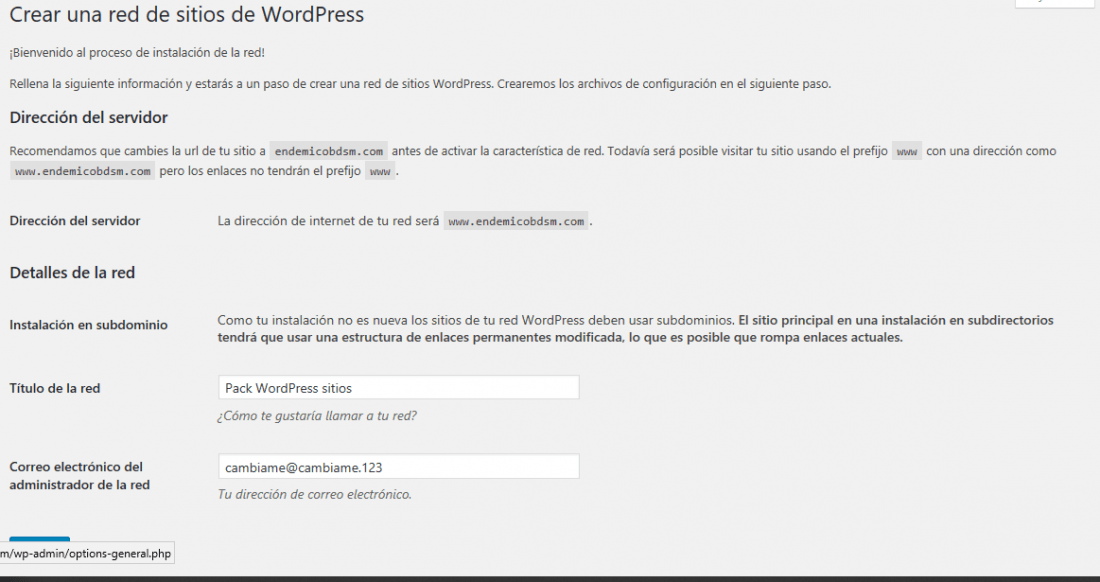Screen dimensions: 1100x582
Task: Click the 'www' code tag after 'usando el prefijo'
Action: tap(907, 151)
